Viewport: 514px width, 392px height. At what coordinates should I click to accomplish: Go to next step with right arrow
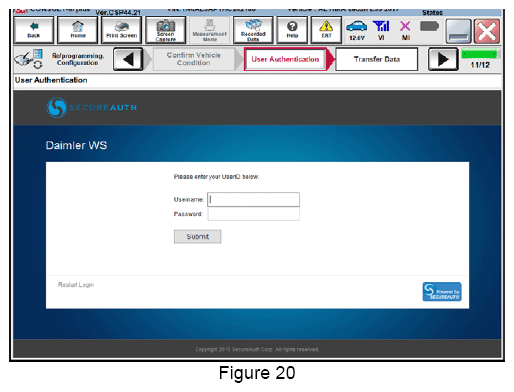pyautogui.click(x=443, y=59)
